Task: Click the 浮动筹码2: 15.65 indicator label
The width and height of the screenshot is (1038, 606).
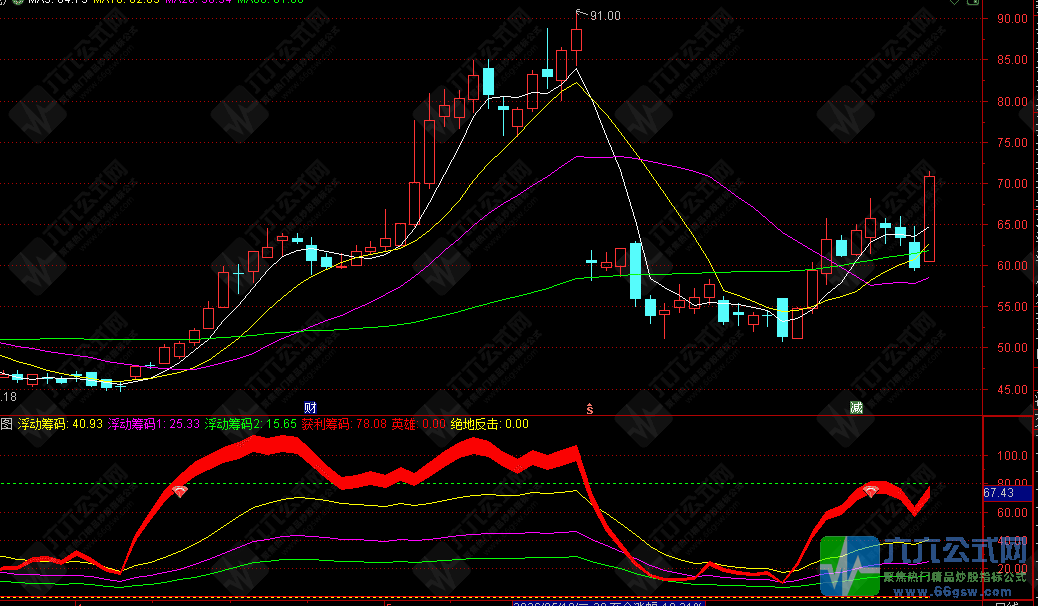Action: click(x=250, y=424)
